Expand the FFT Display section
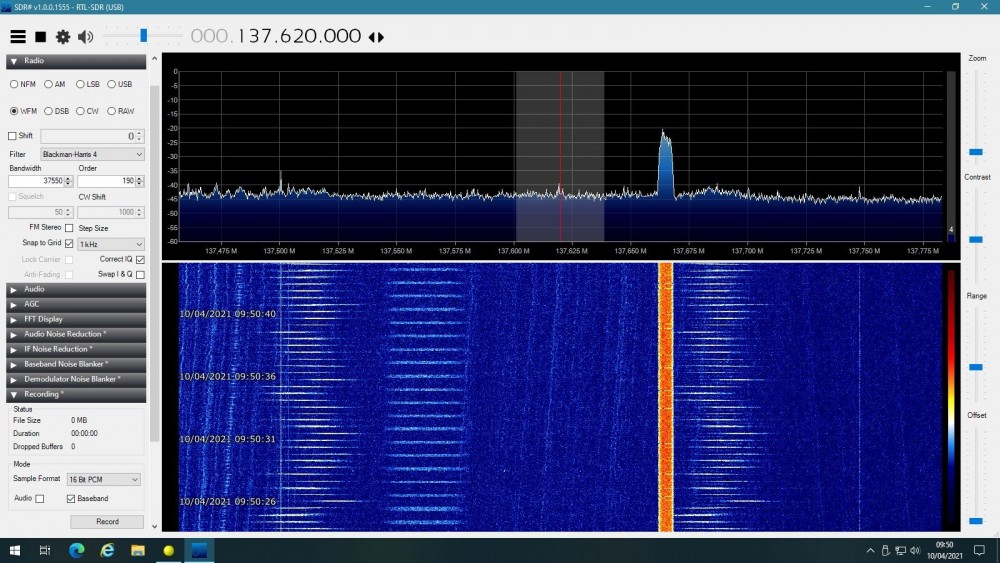Image resolution: width=1000 pixels, height=563 pixels. tap(76, 319)
